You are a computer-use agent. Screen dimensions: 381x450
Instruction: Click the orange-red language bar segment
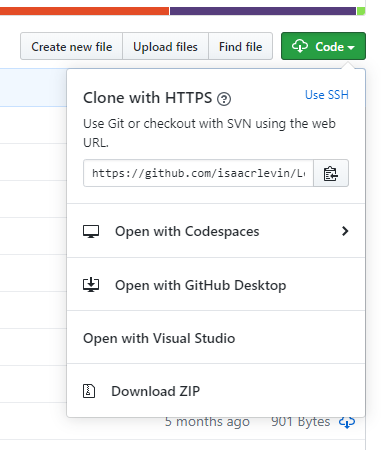[x=84, y=11]
